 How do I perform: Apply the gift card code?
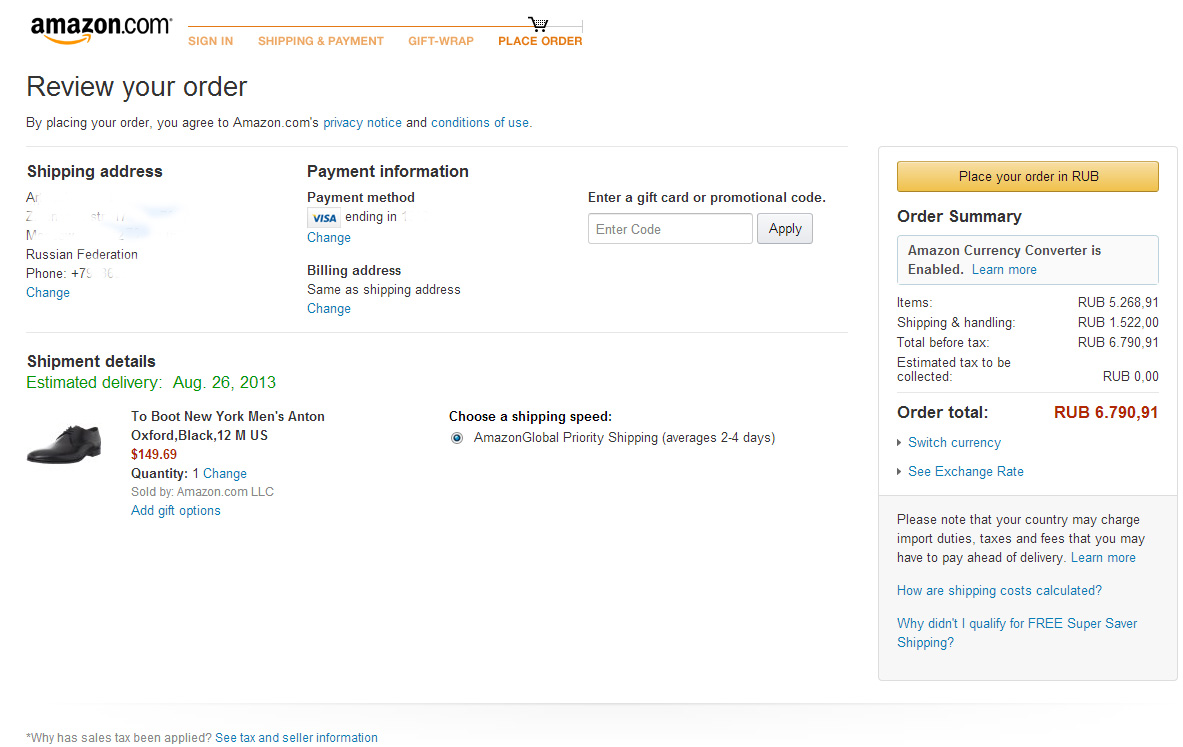(x=784, y=229)
